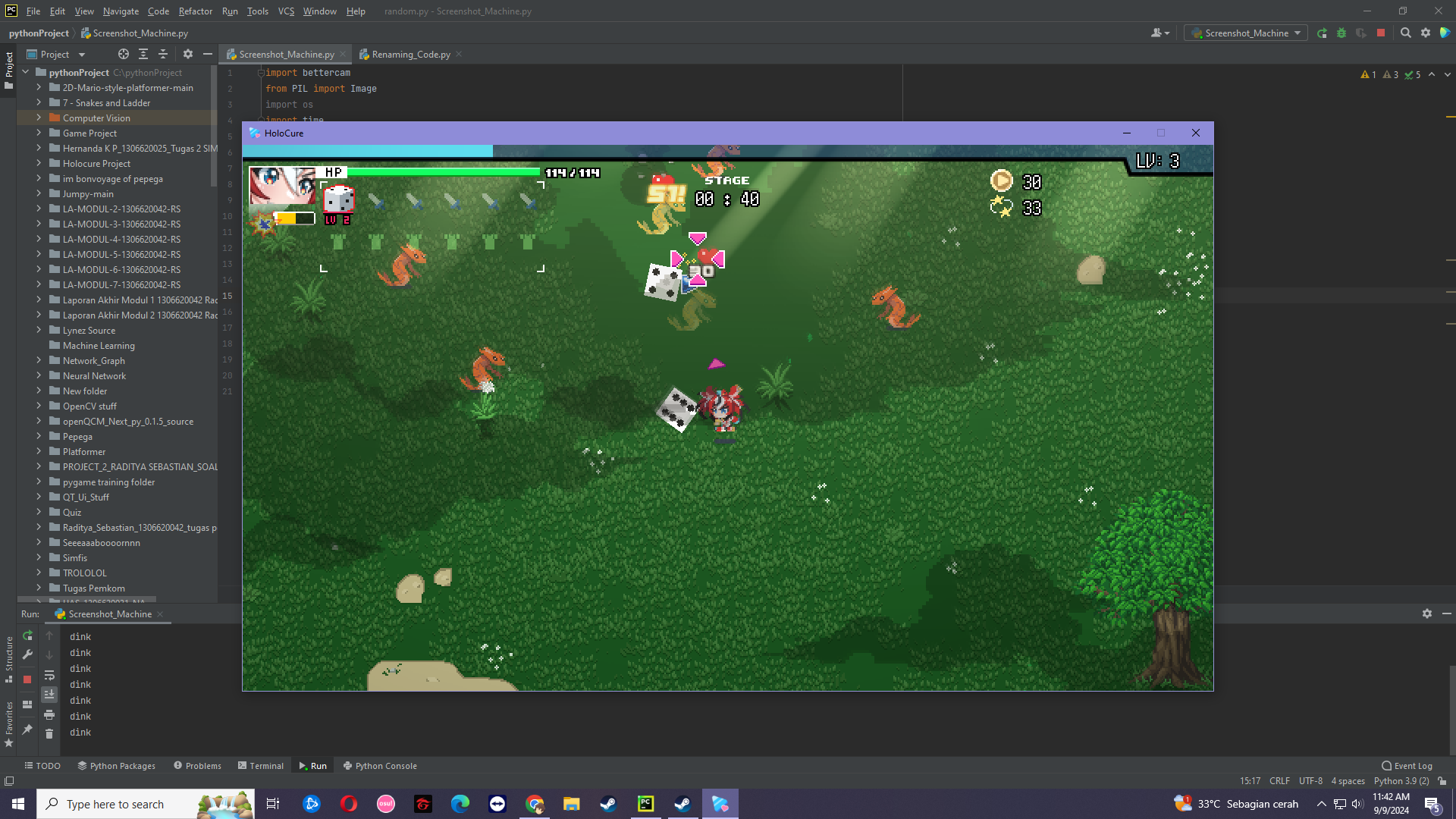Open the Python Packages tool window

coord(116,765)
